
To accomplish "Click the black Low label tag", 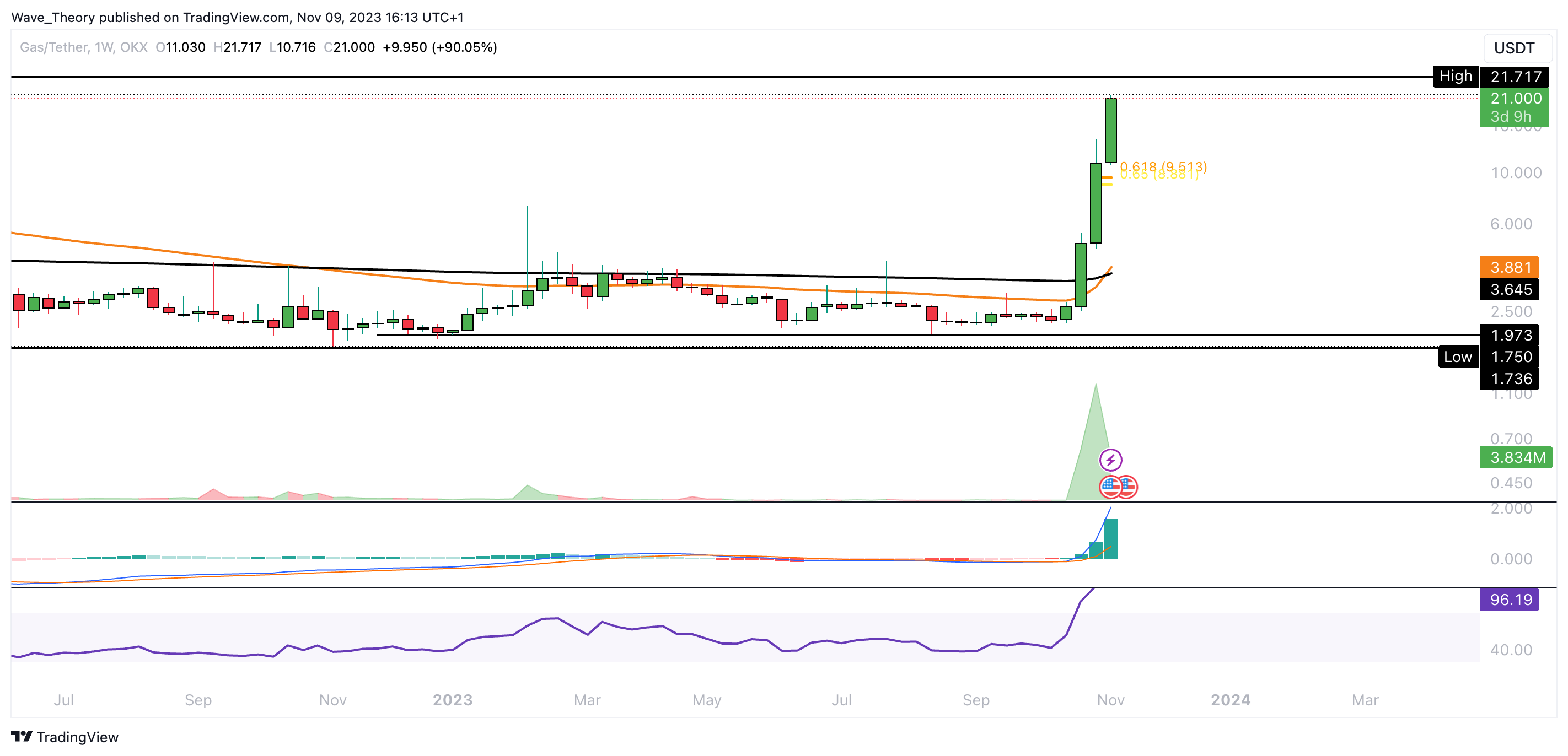I will (x=1458, y=357).
